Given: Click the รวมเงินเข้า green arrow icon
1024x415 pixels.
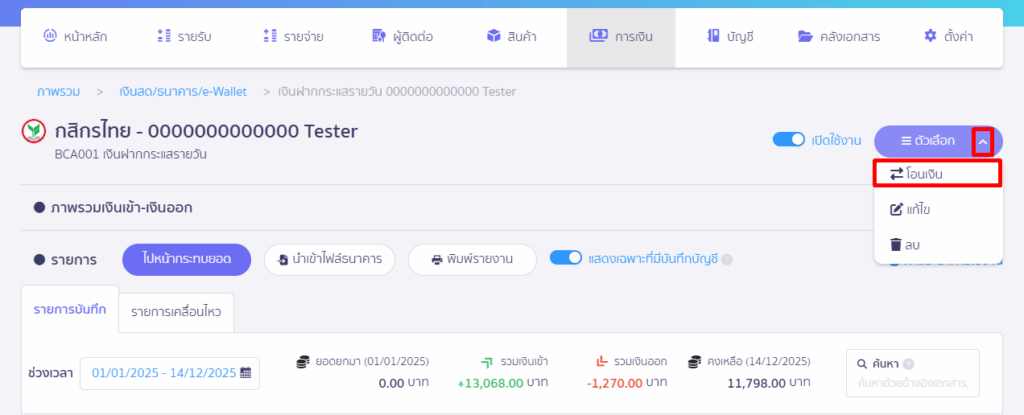Looking at the screenshot, I should click(487, 361).
